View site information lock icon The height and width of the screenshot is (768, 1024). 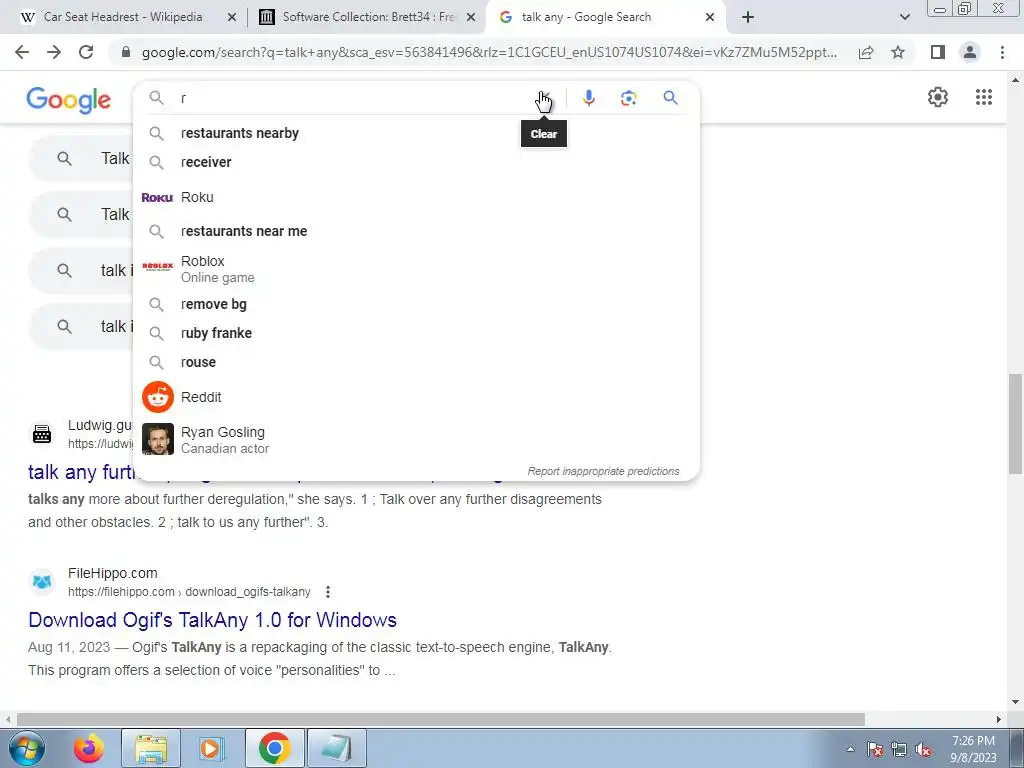(127, 52)
